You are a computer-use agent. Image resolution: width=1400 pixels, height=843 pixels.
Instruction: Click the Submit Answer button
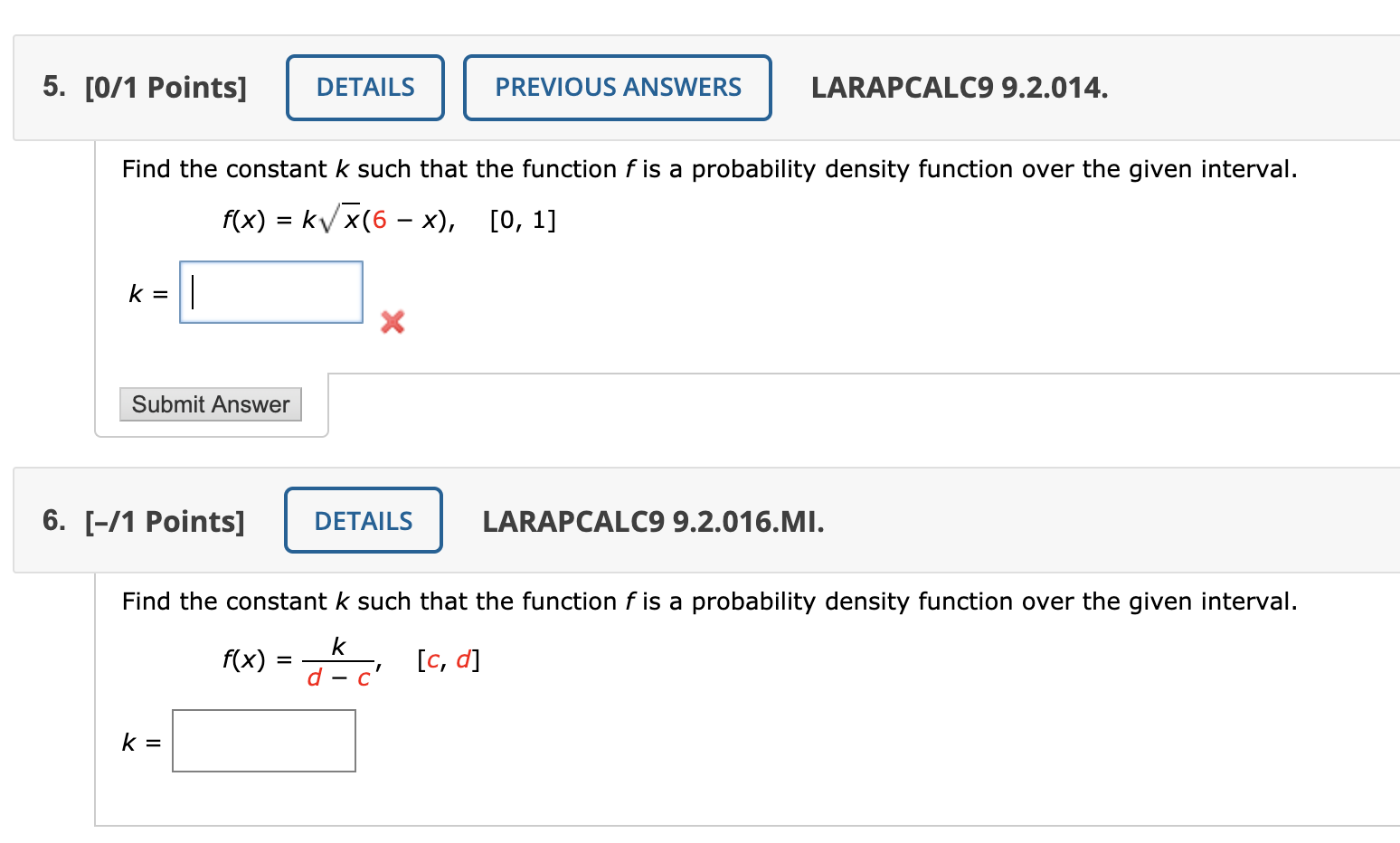(x=210, y=404)
